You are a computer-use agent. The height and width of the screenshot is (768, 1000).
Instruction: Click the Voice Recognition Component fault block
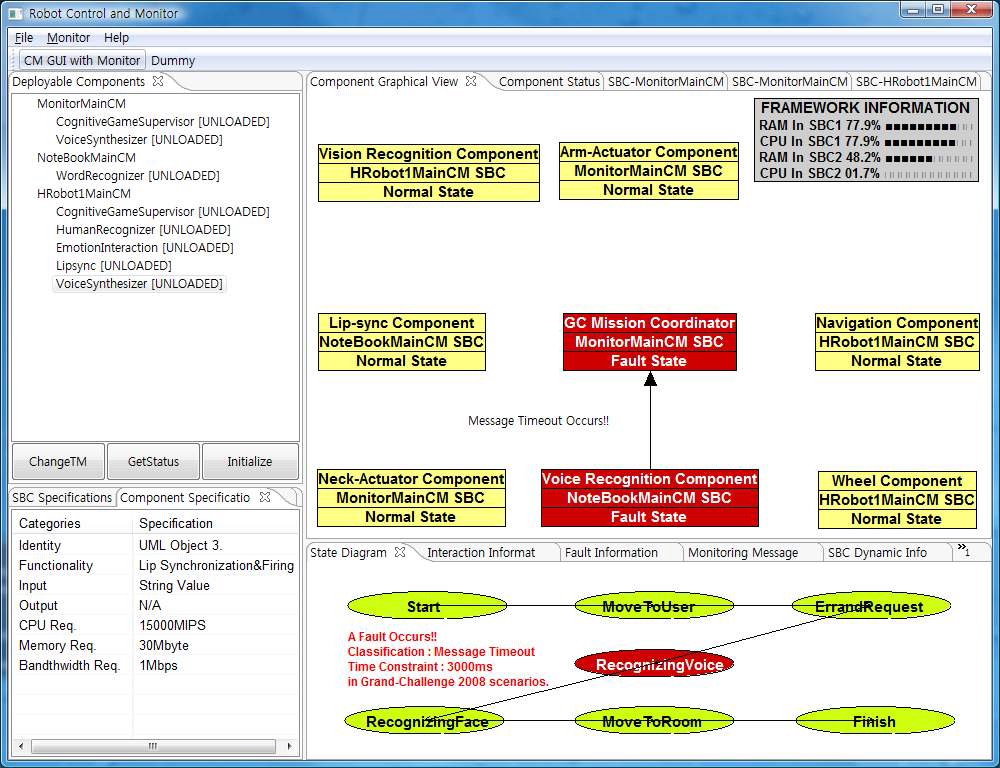[x=649, y=498]
